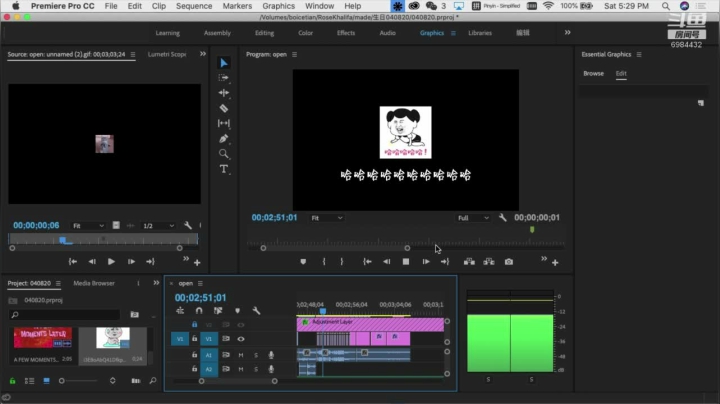Switch to the Color workspace
Image resolution: width=720 pixels, height=404 pixels.
tap(305, 33)
